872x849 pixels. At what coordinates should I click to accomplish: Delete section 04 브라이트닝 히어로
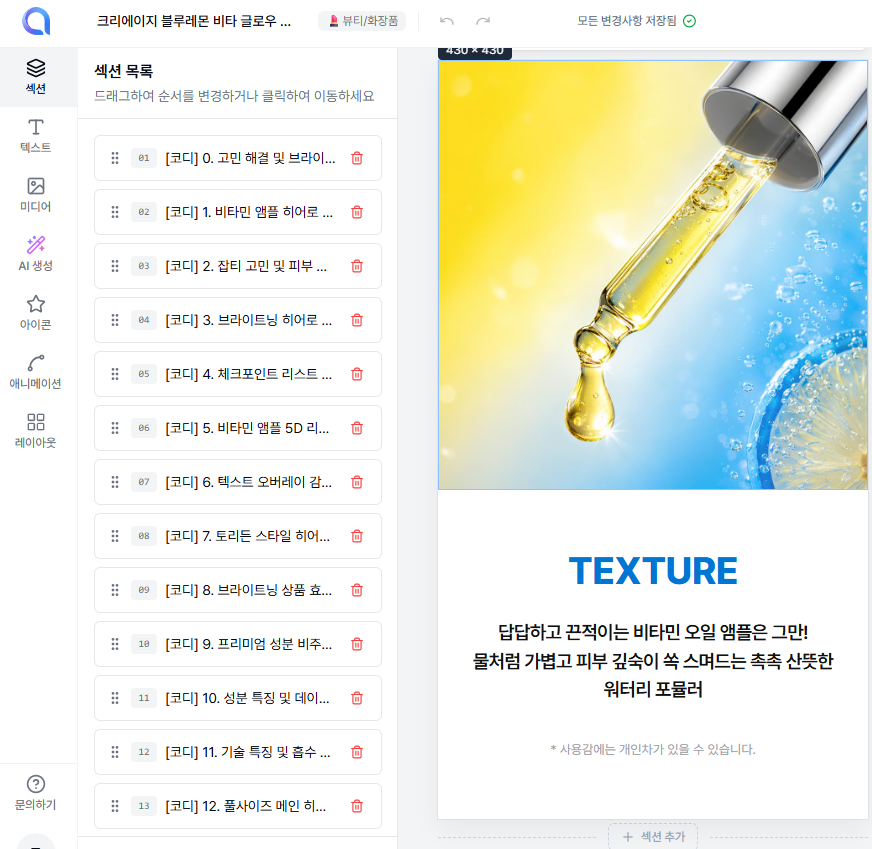point(357,320)
